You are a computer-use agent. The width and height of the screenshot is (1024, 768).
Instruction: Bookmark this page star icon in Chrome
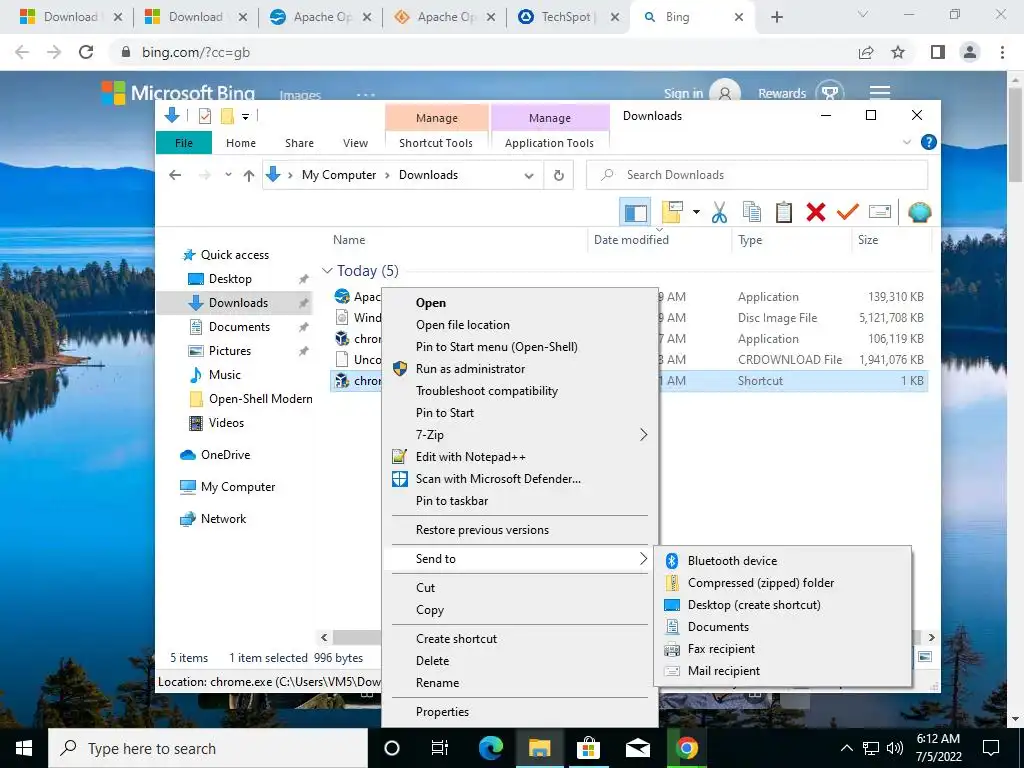point(898,52)
